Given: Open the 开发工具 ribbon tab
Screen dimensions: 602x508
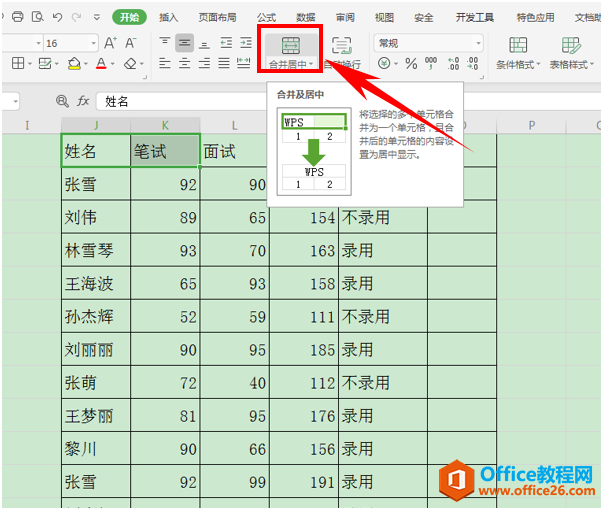Looking at the screenshot, I should click(475, 17).
